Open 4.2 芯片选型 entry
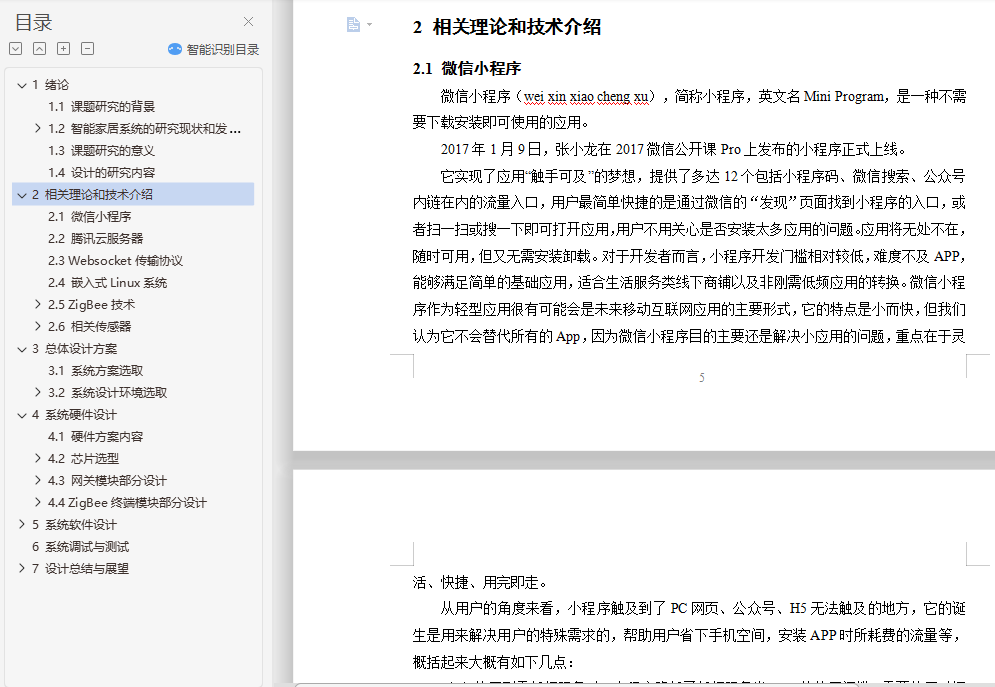This screenshot has height=687, width=995. pyautogui.click(x=84, y=459)
